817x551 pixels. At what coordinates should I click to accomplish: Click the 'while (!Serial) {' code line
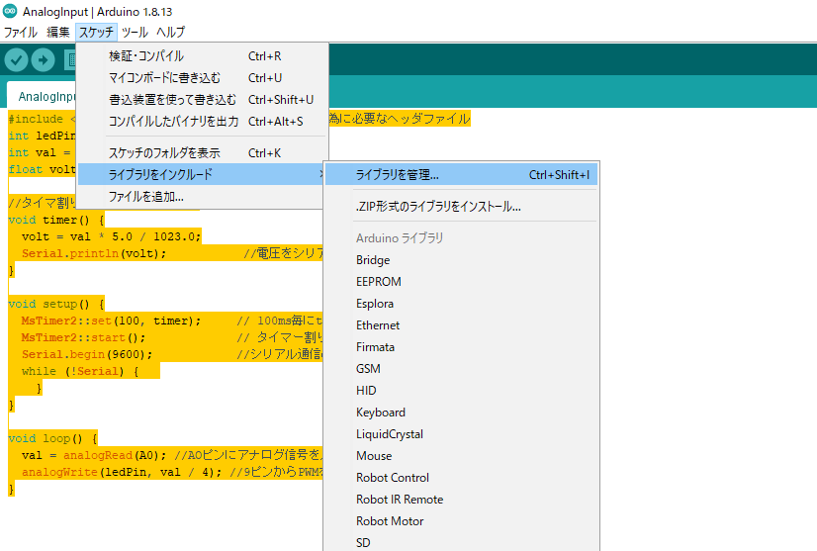[x=80, y=371]
